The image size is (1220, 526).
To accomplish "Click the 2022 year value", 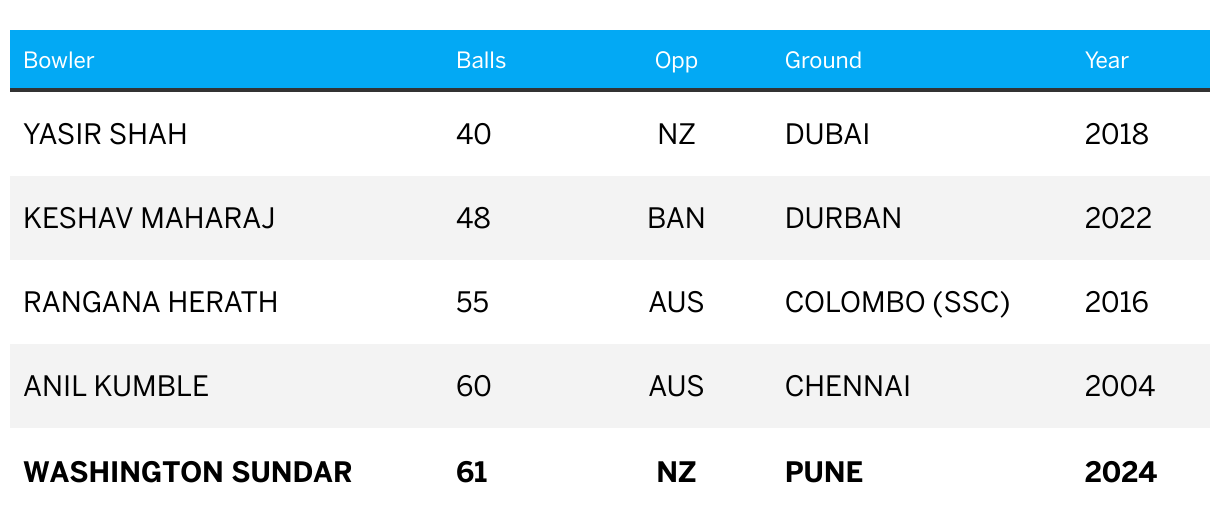I will pos(1118,218).
